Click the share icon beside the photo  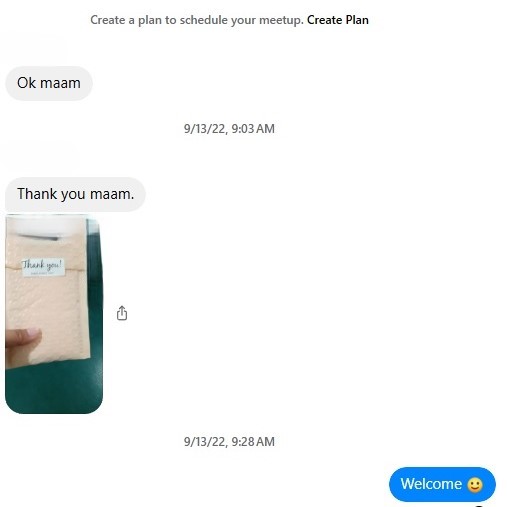pyautogui.click(x=122, y=313)
